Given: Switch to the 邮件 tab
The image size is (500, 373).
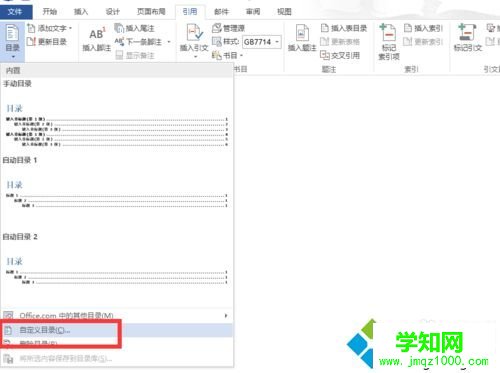Looking at the screenshot, I should click(221, 12).
